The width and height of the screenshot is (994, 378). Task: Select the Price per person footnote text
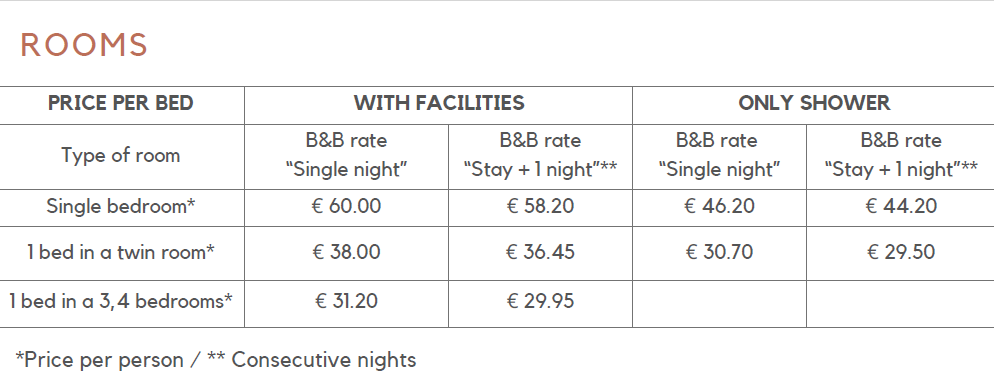point(100,360)
